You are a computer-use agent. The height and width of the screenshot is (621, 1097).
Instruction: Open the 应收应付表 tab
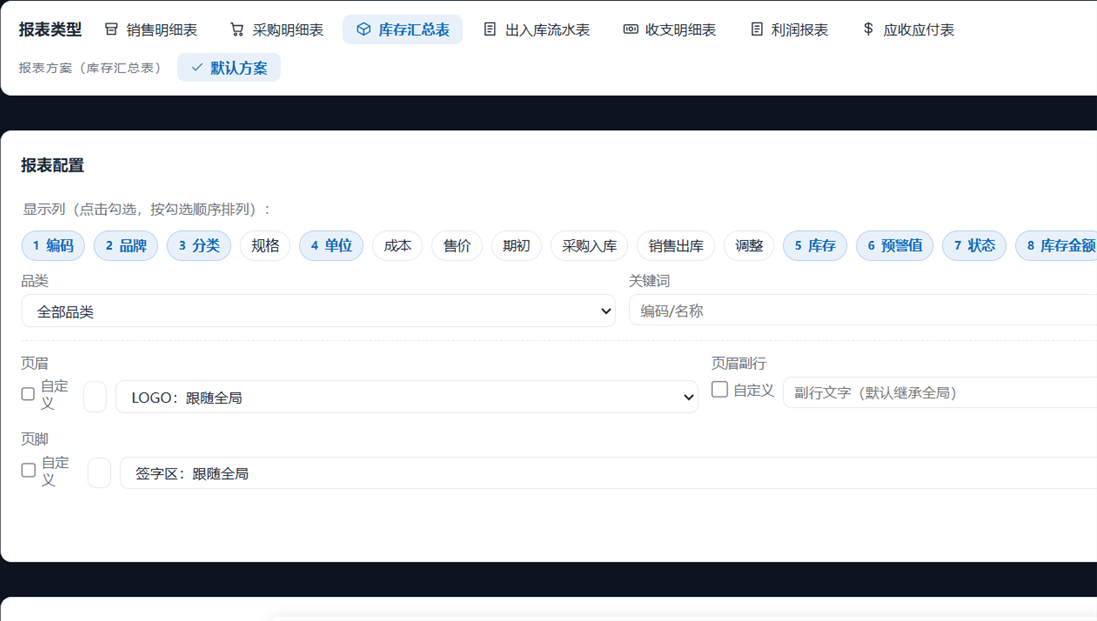(908, 29)
